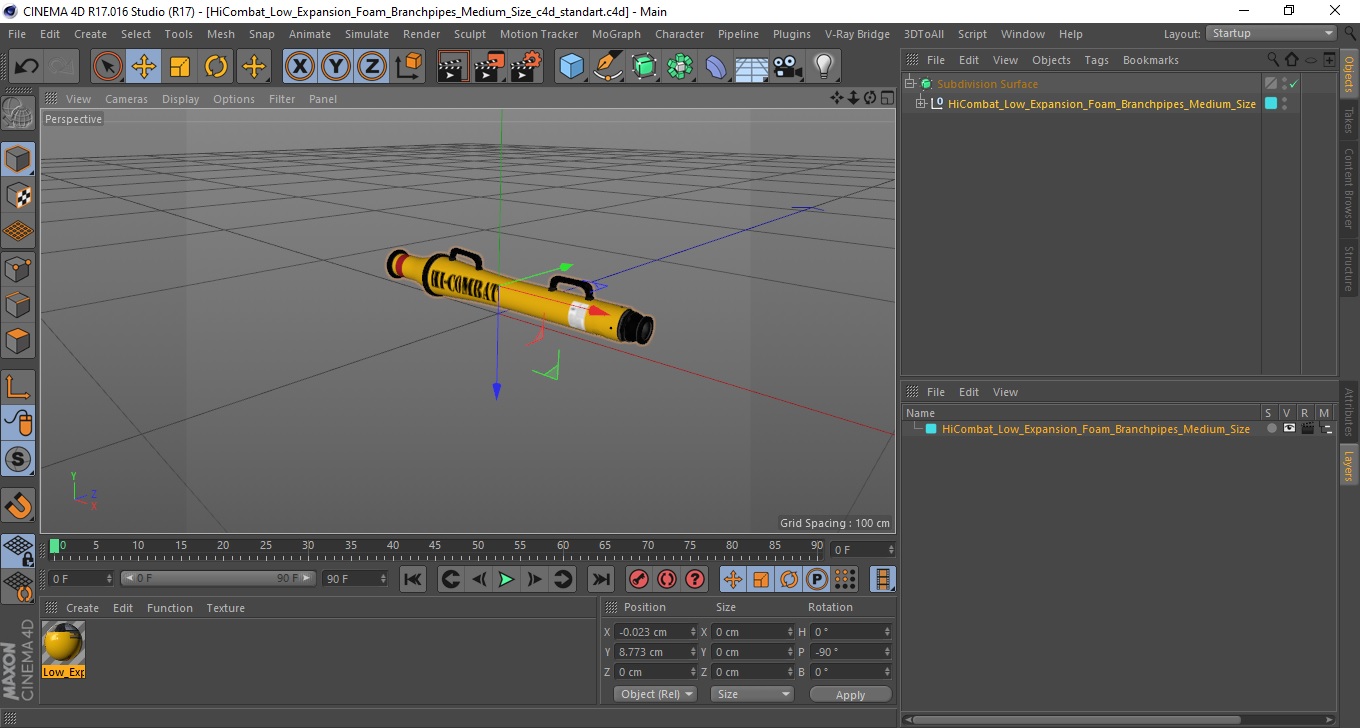Screen dimensions: 1360x728
Task: Switch to Texture mode
Action: pyautogui.click(x=18, y=195)
